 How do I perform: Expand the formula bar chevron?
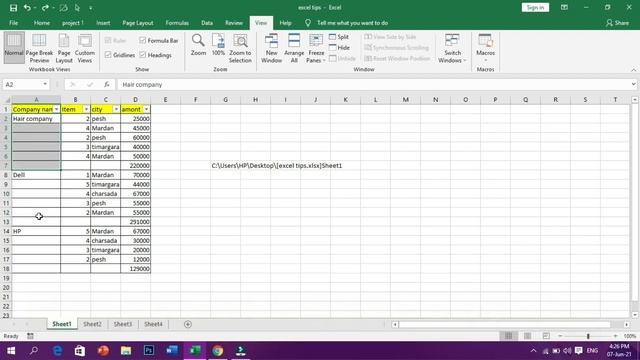click(633, 84)
